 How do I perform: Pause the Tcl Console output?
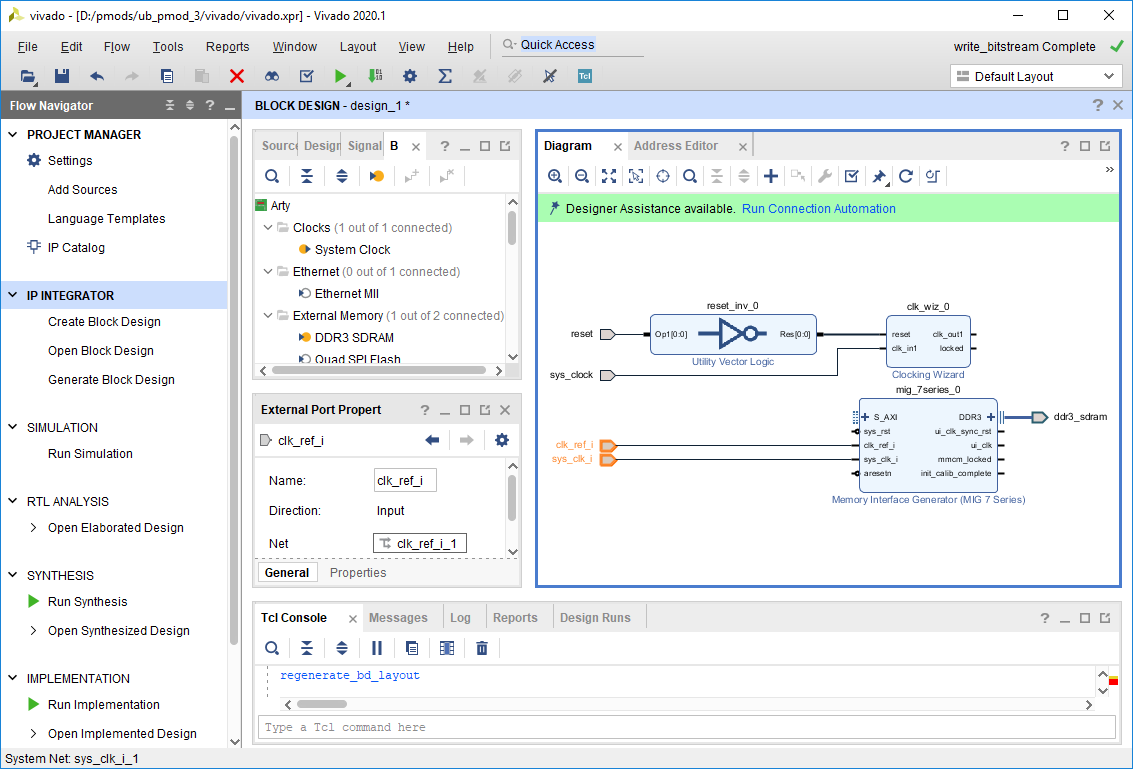[376, 648]
